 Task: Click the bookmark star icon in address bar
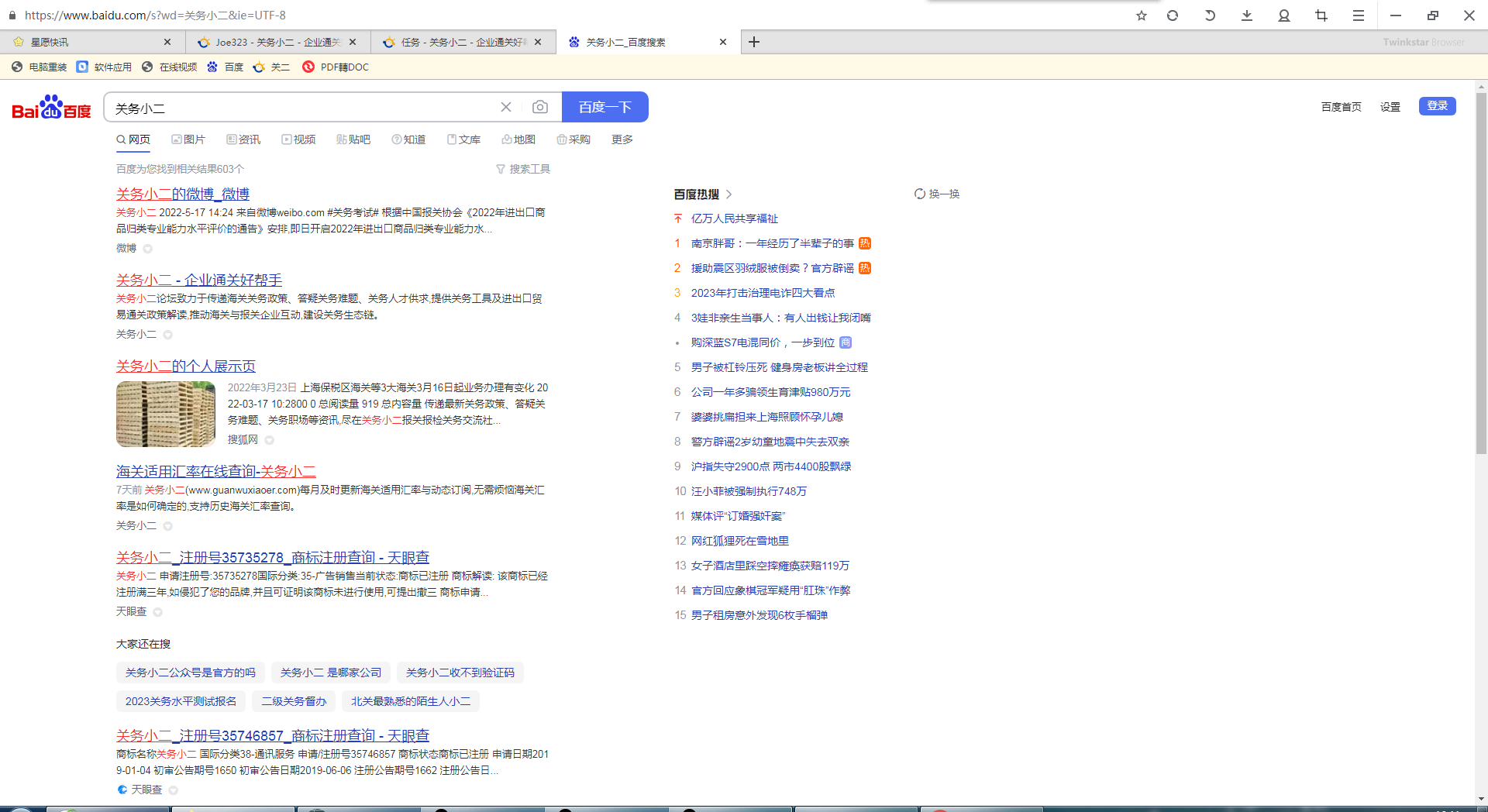1141,15
